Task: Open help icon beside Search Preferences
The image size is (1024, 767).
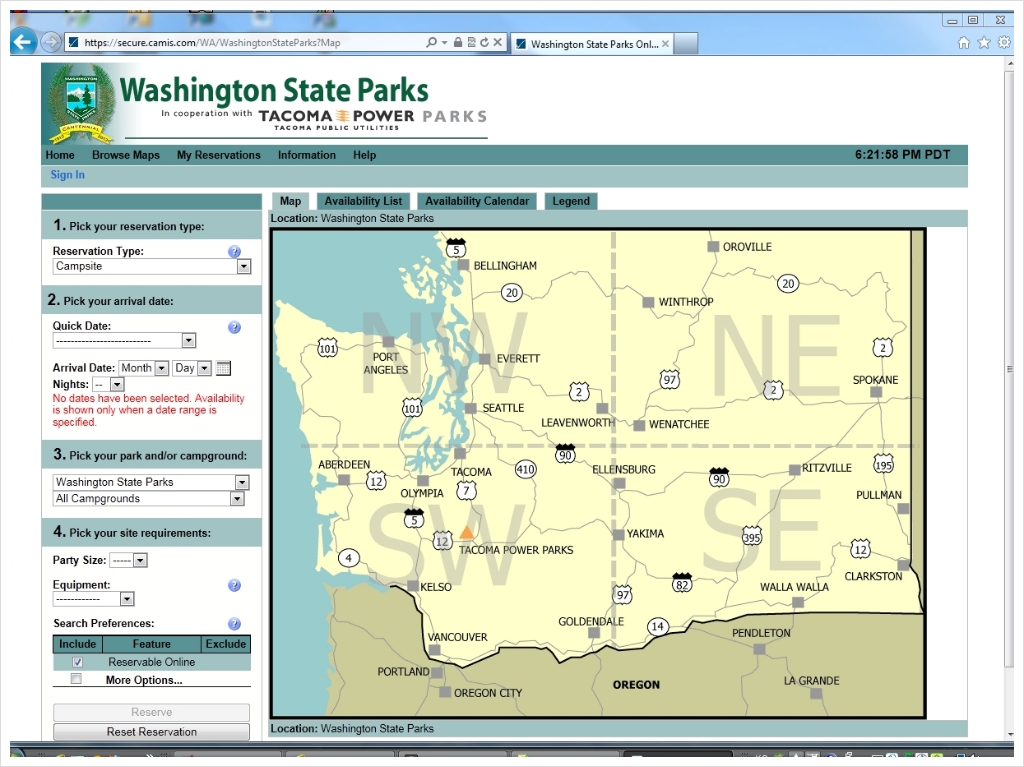Action: tap(234, 624)
